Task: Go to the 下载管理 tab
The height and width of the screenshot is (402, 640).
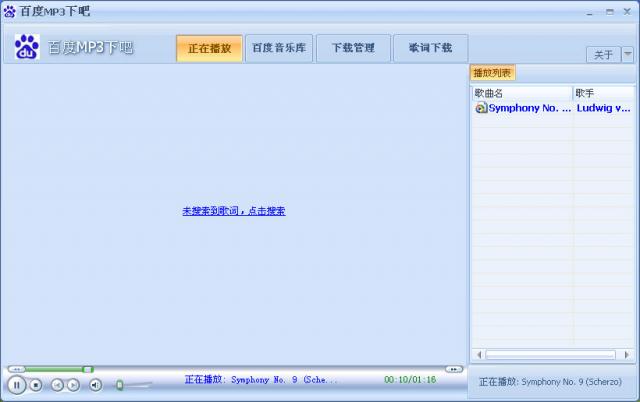Action: (x=353, y=48)
